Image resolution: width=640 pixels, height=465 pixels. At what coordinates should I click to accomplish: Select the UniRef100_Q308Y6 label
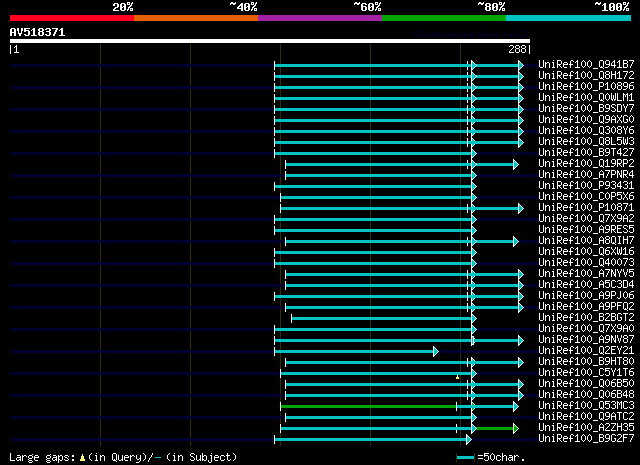click(586, 131)
